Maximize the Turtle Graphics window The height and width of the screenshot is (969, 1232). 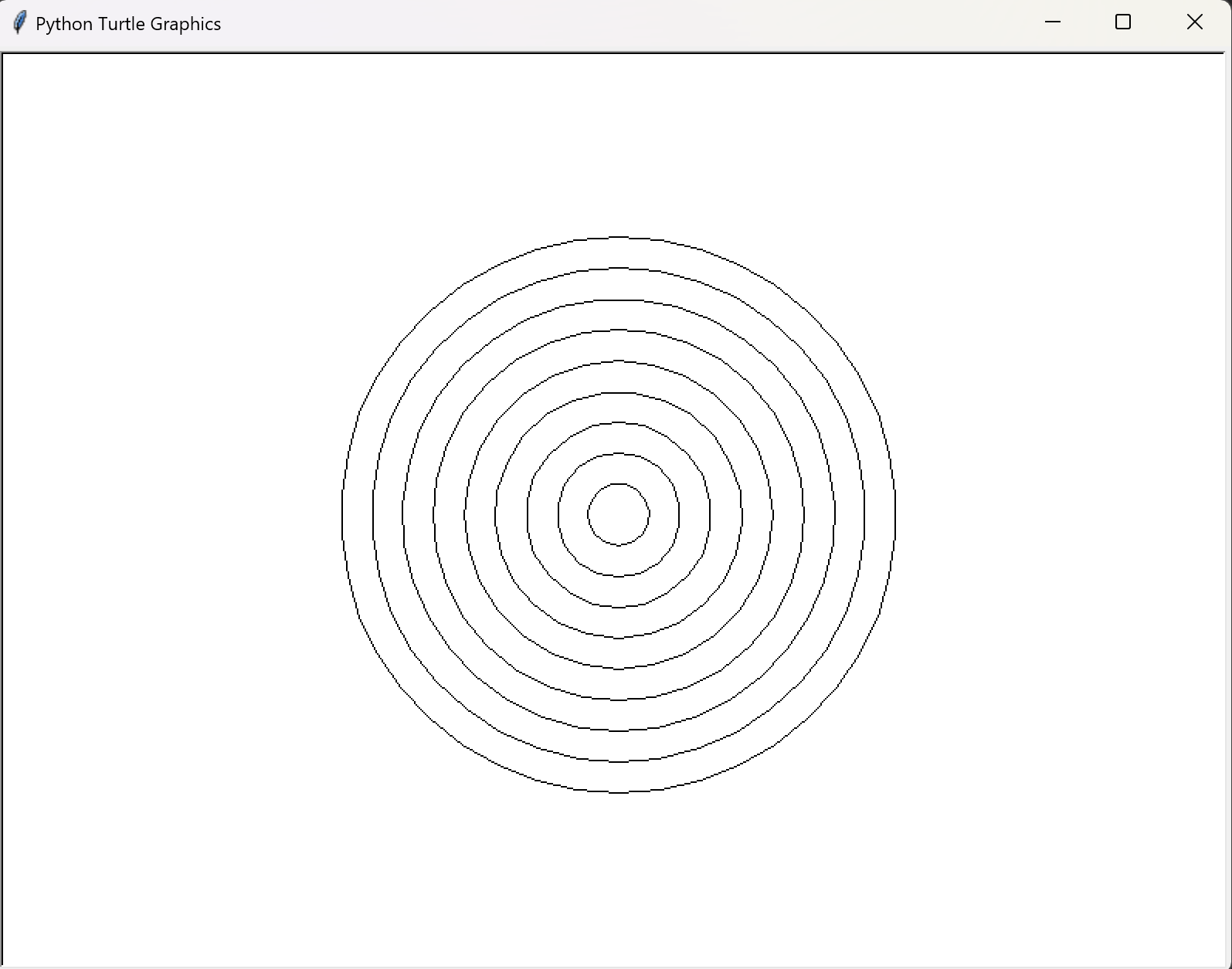(1123, 22)
